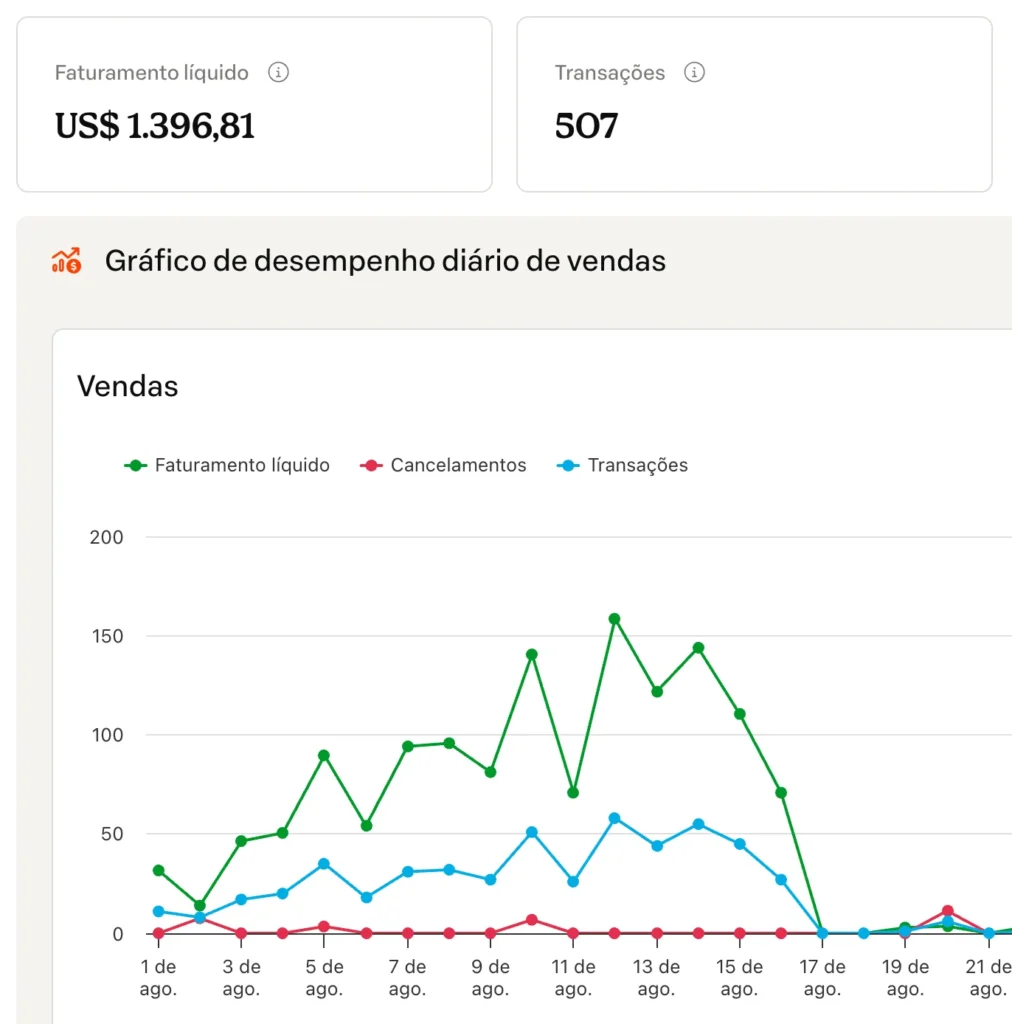Toggle Cancelamentos legend series
This screenshot has width=1012, height=1024.
click(x=443, y=465)
